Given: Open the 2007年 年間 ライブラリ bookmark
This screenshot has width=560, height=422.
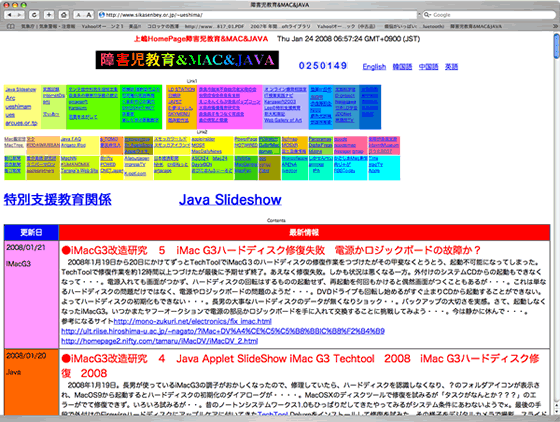Looking at the screenshot, I should click(280, 26).
